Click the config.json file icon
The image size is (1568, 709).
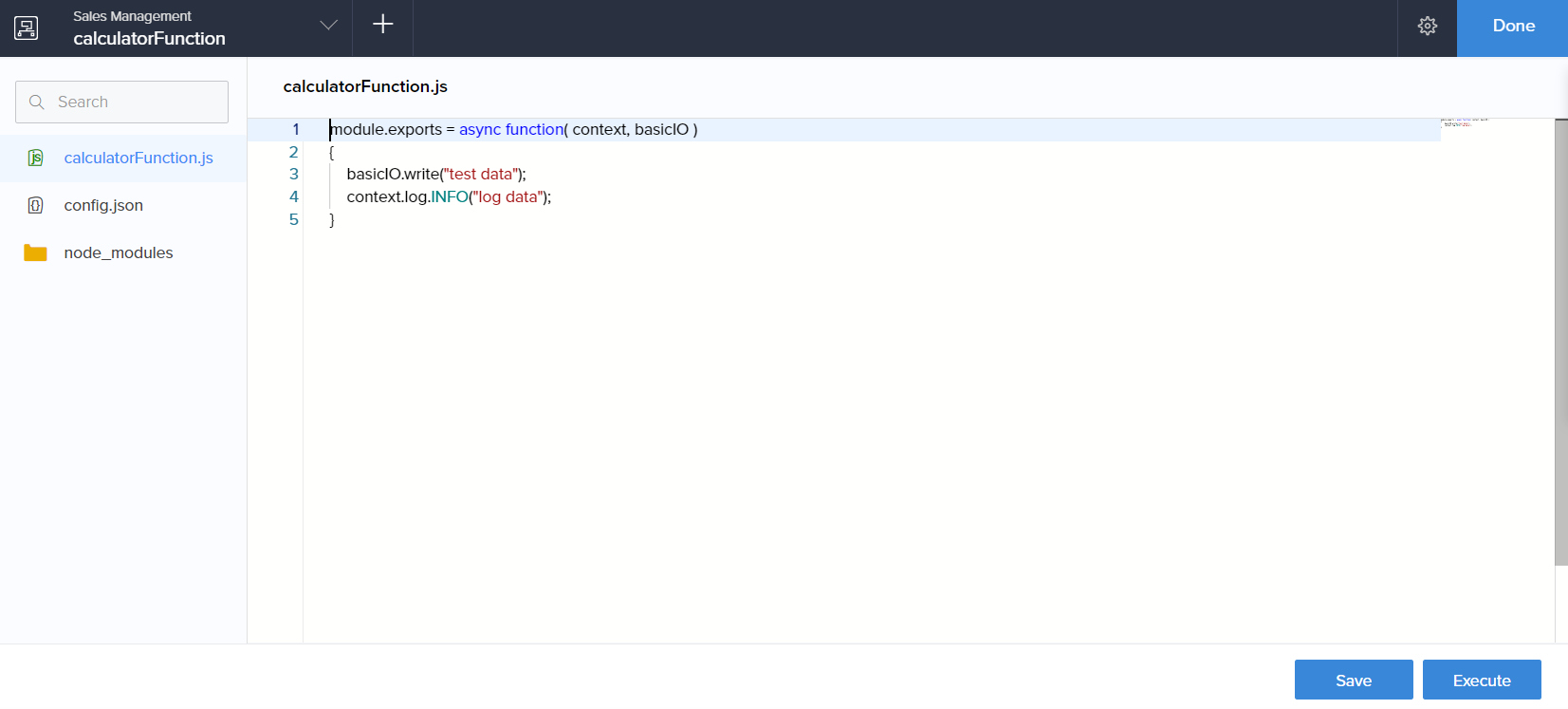pos(36,205)
